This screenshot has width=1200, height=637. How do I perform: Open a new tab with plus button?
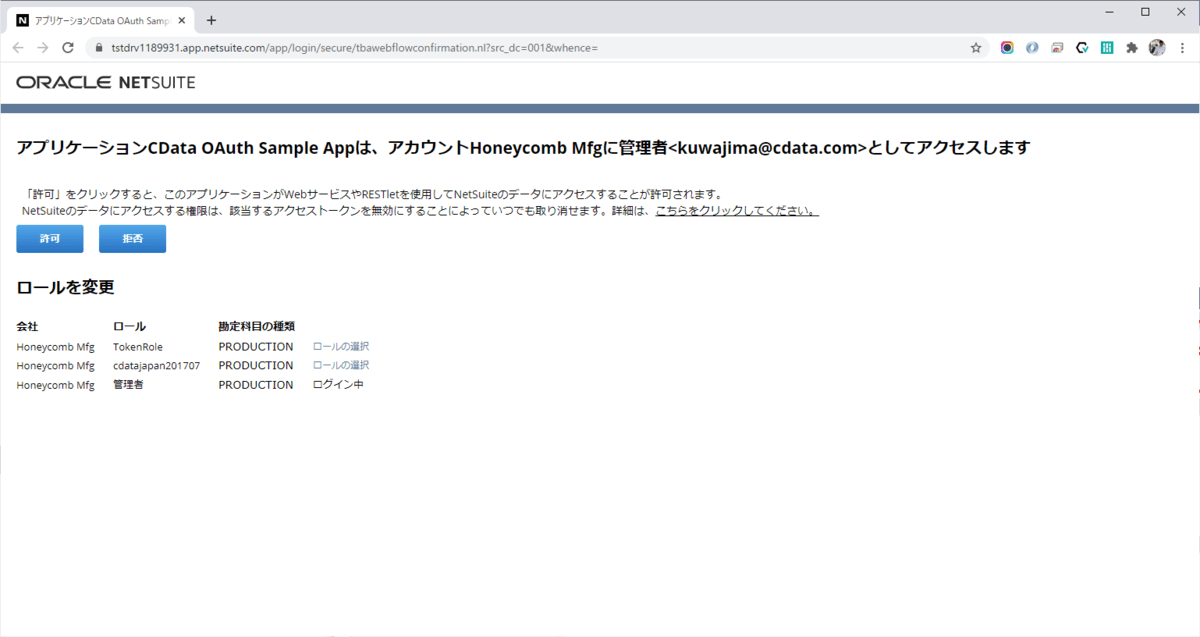pos(211,20)
